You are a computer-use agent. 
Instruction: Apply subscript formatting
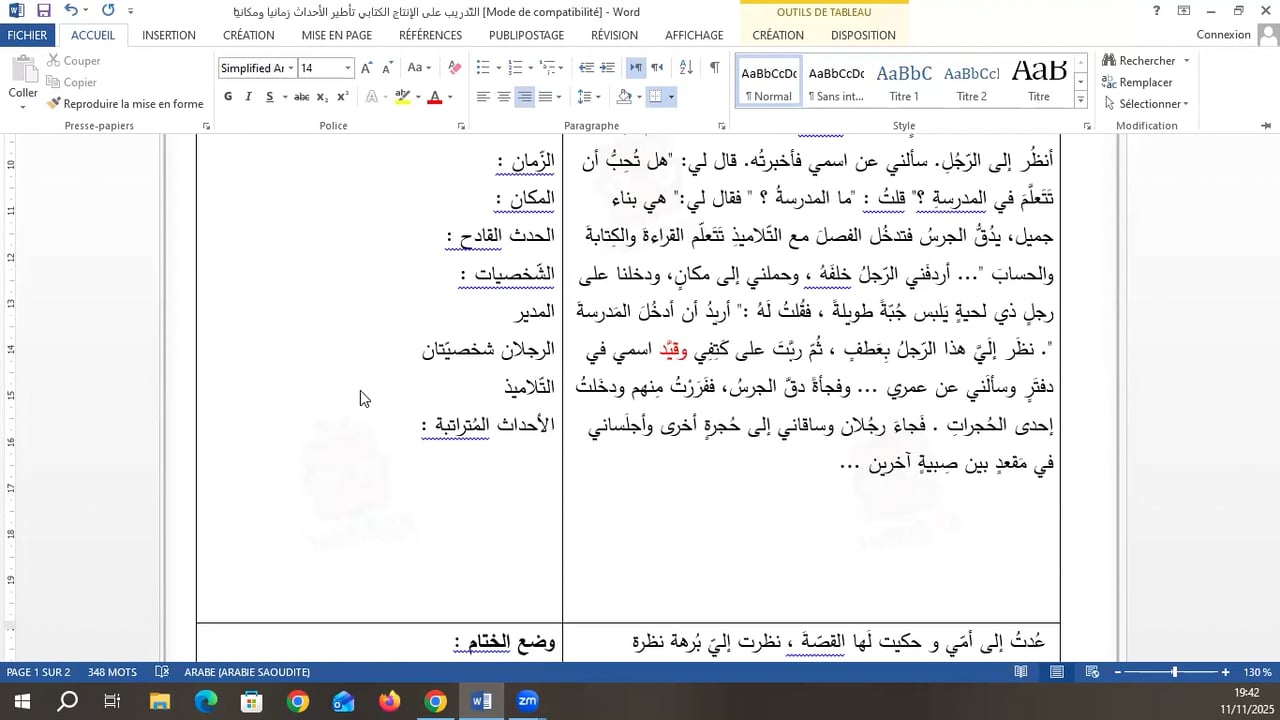322,97
